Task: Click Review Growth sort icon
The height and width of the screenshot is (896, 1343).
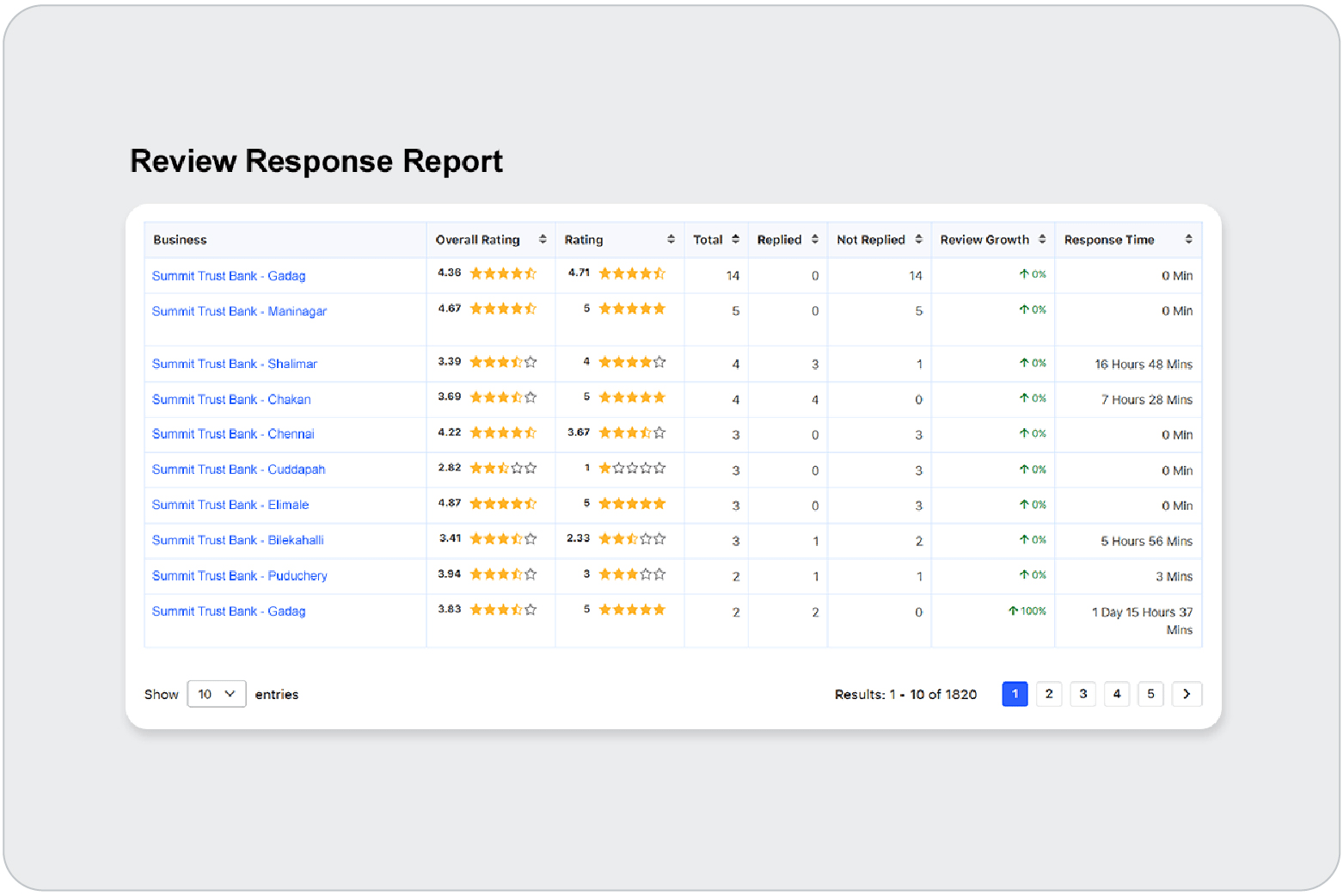Action: click(x=1041, y=240)
